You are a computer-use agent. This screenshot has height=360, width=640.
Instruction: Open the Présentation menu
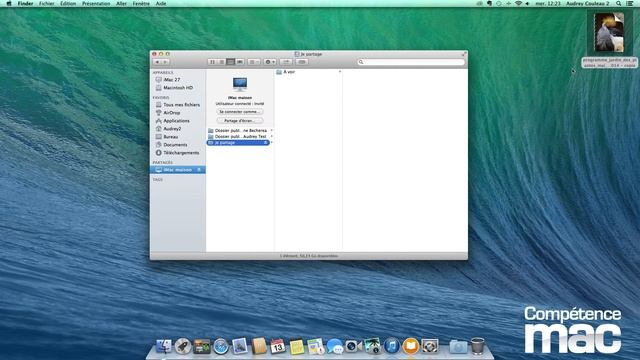[x=96, y=3]
